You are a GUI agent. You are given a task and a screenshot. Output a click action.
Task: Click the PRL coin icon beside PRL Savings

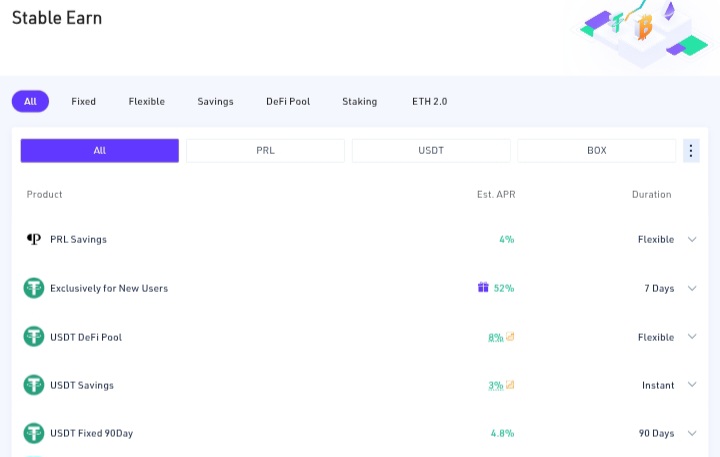(x=34, y=239)
